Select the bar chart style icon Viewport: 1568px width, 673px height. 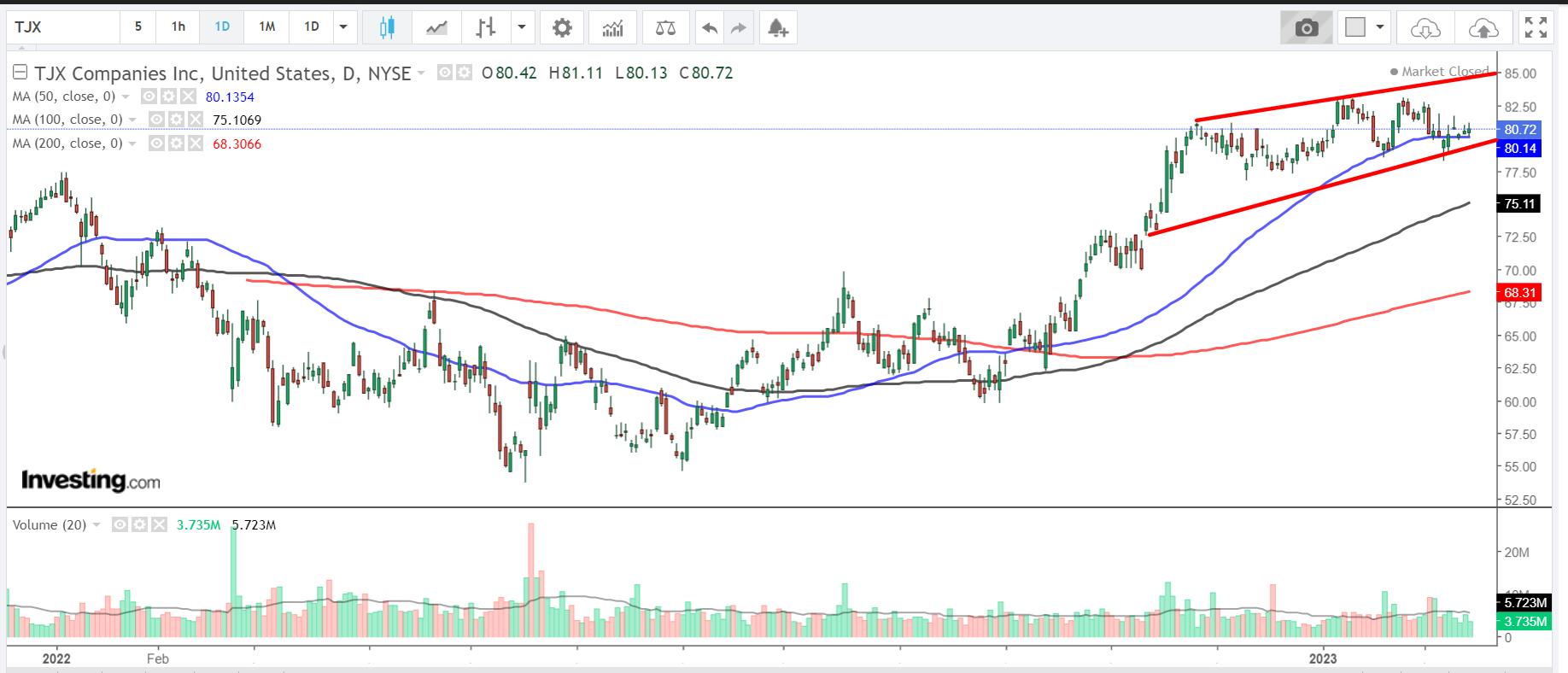click(486, 27)
